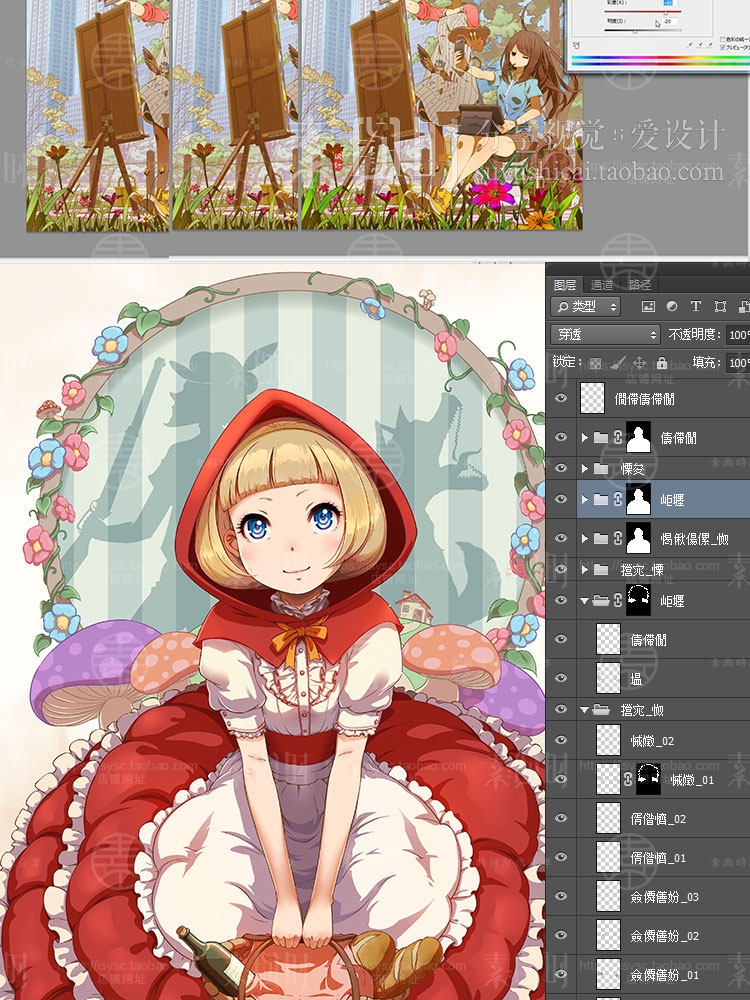The width and height of the screenshot is (750, 1000).
Task: Click mask link icon on 僥僽僩 group
Action: click(617, 438)
